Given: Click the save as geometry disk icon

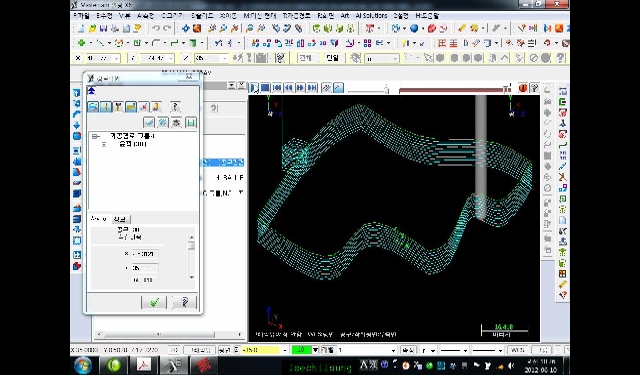Looking at the screenshot, I should [x=191, y=122].
